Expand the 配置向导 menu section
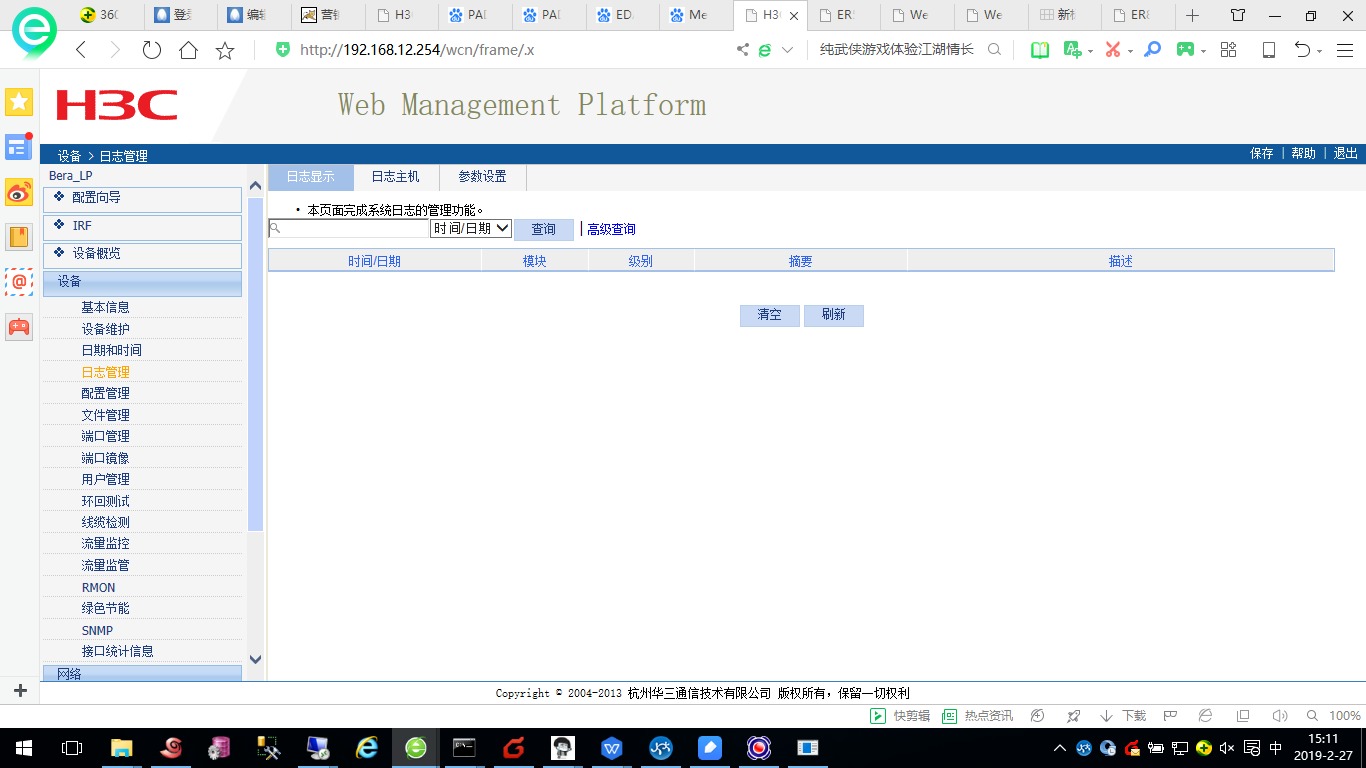The width and height of the screenshot is (1366, 768). click(142, 199)
